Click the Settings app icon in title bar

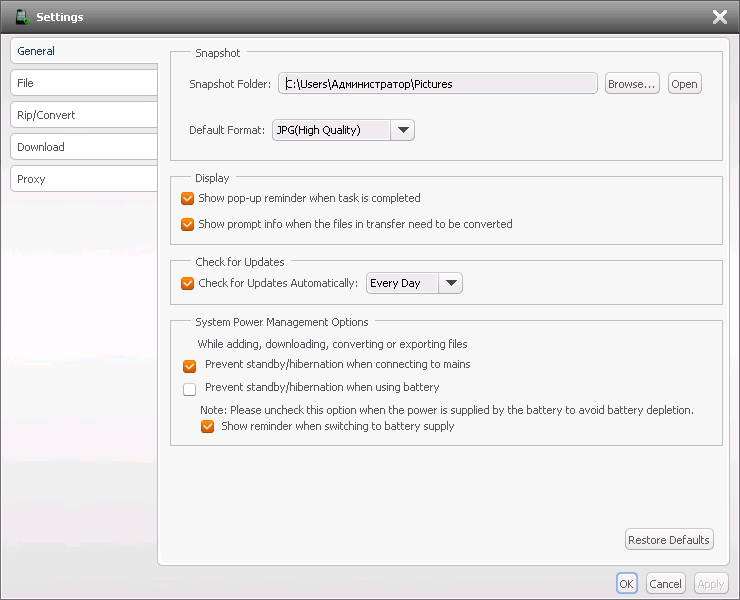click(22, 16)
